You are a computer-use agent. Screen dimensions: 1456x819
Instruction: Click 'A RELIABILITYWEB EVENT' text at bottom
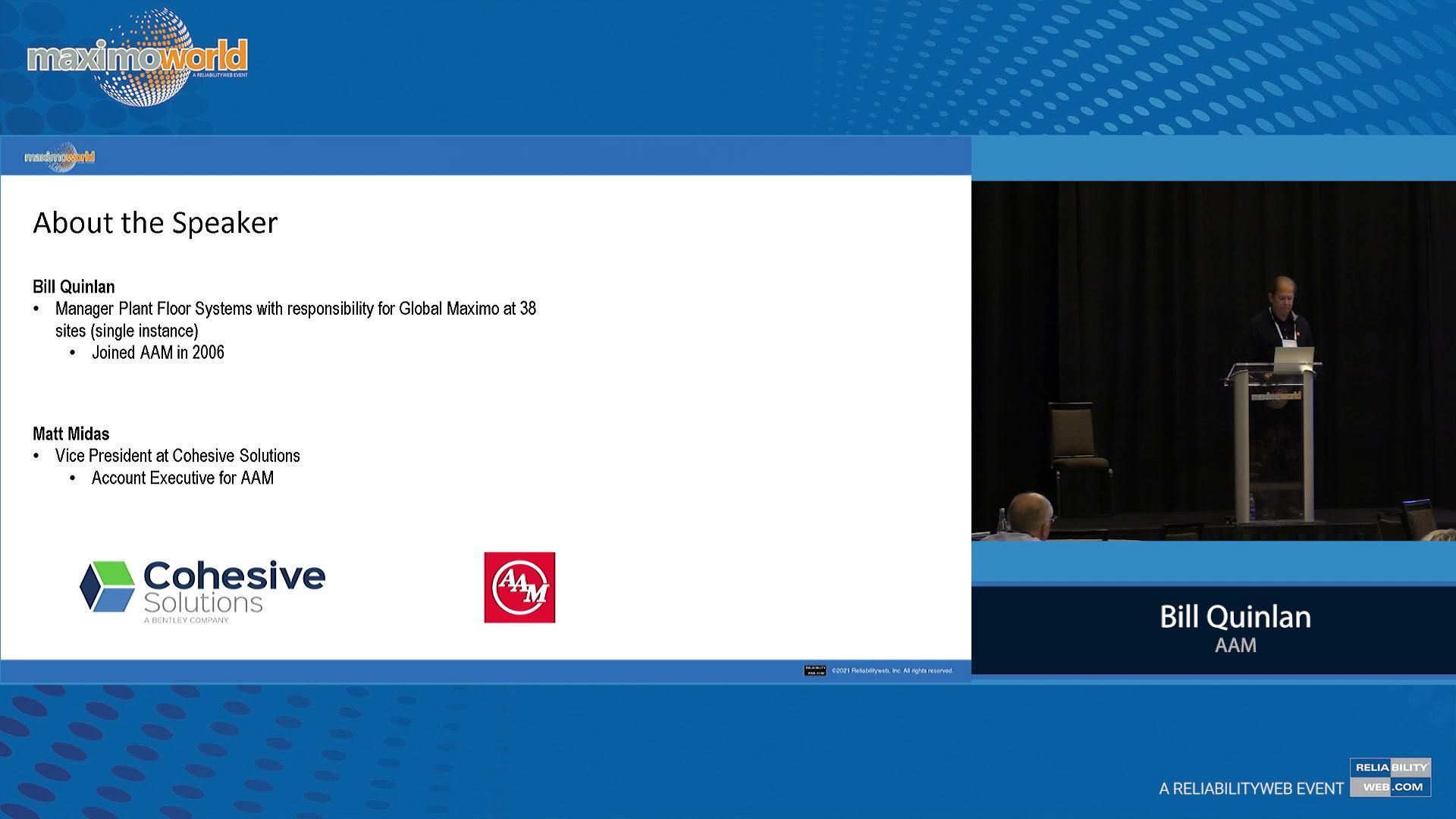click(1250, 789)
